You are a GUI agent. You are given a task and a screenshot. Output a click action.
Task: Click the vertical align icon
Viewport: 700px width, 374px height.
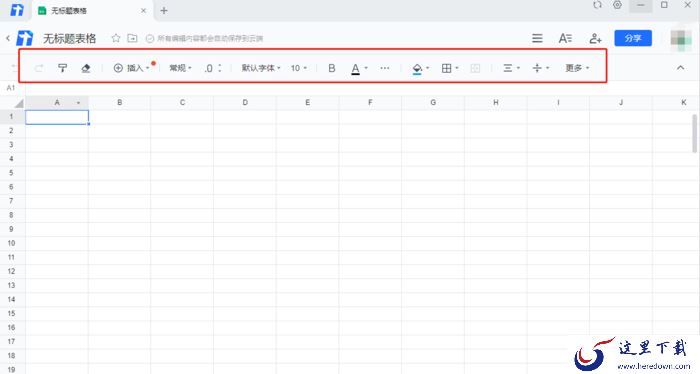[537, 68]
